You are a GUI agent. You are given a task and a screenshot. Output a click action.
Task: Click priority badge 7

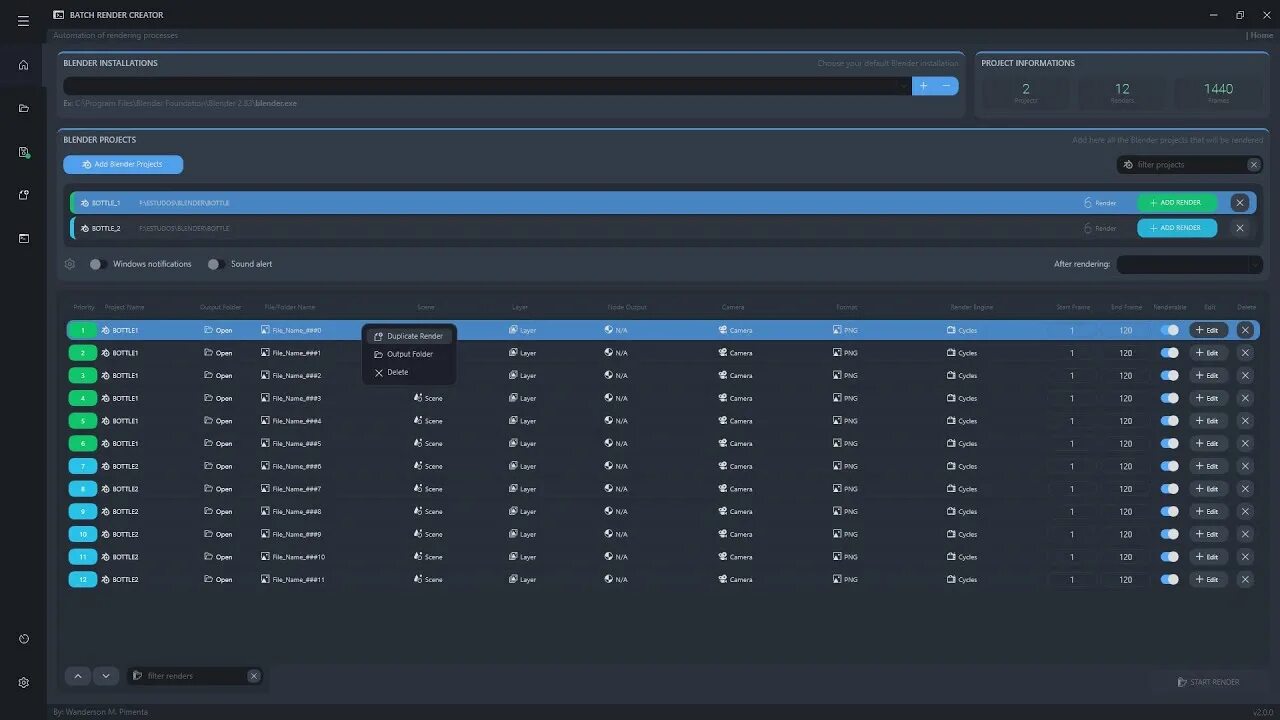click(x=82, y=466)
